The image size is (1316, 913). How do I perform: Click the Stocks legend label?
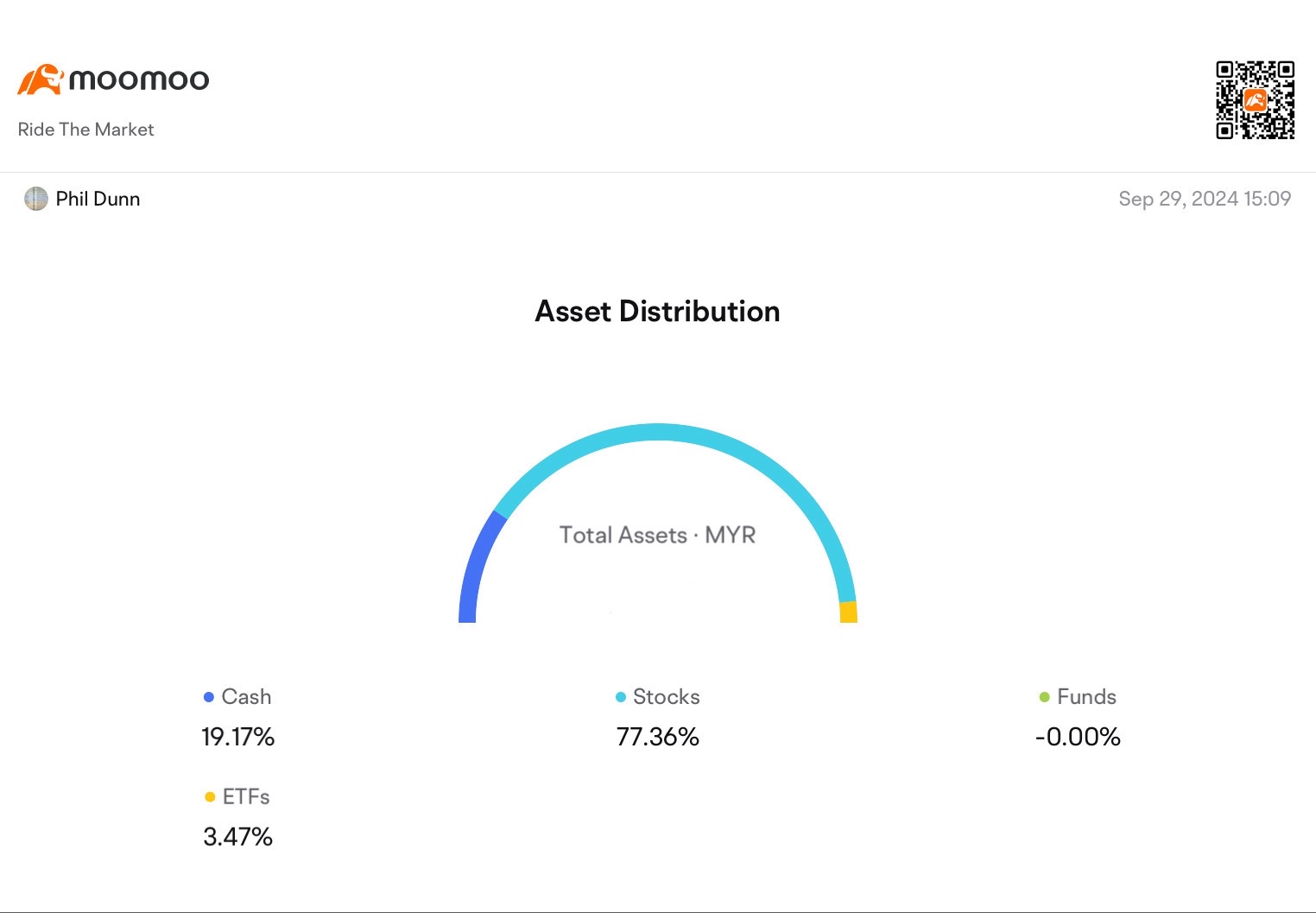(x=666, y=696)
